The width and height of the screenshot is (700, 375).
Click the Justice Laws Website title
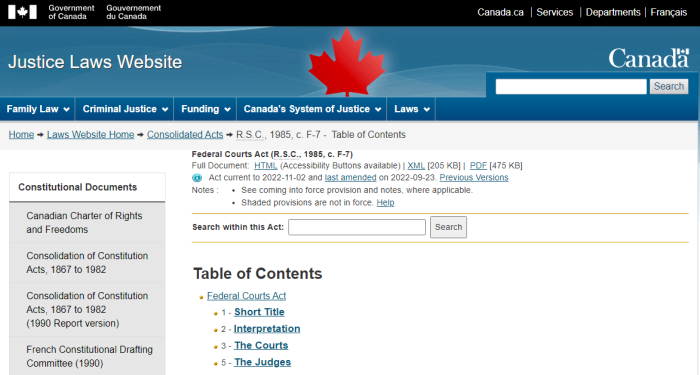(x=95, y=62)
